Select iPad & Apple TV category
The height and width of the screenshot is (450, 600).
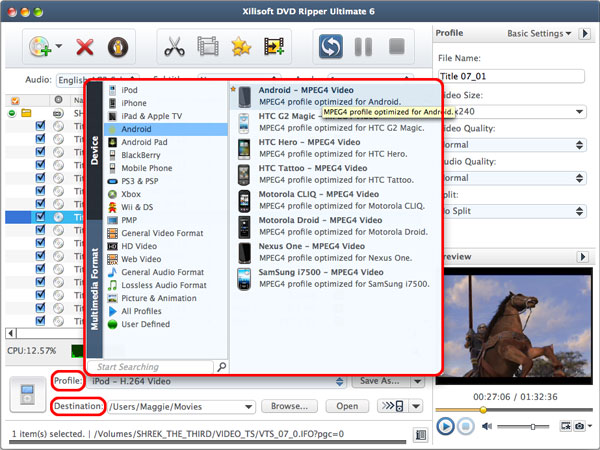coord(166,116)
